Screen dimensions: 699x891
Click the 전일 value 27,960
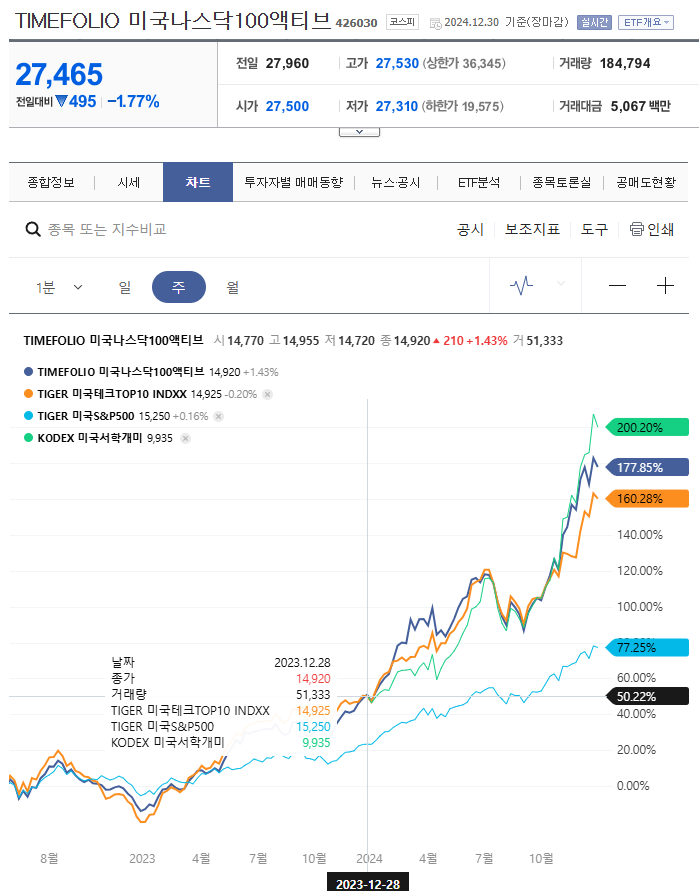click(x=288, y=63)
